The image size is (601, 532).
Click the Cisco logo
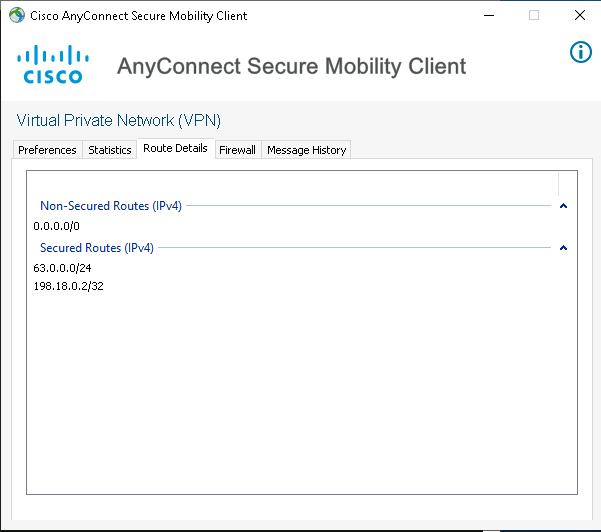tap(50, 64)
